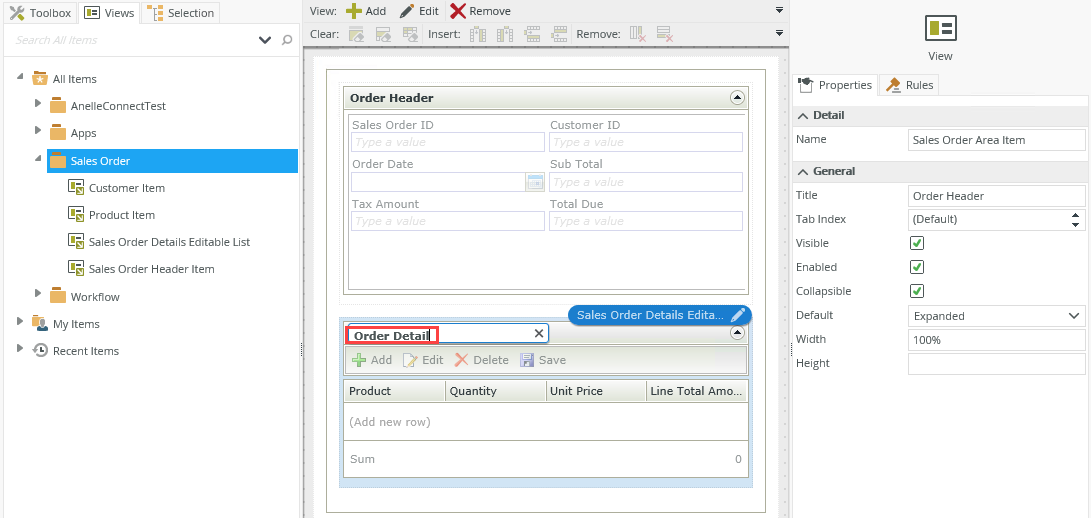Image resolution: width=1091 pixels, height=518 pixels.
Task: Click the search magnifier icon
Action: pos(287,40)
